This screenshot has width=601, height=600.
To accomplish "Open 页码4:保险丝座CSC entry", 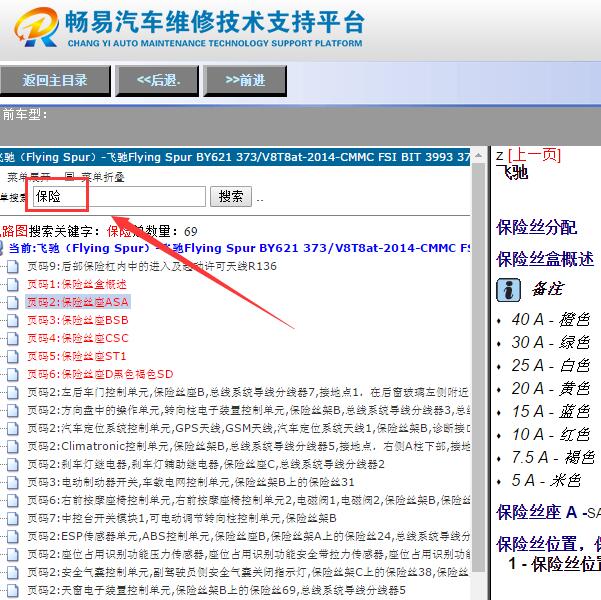I will click(x=78, y=338).
